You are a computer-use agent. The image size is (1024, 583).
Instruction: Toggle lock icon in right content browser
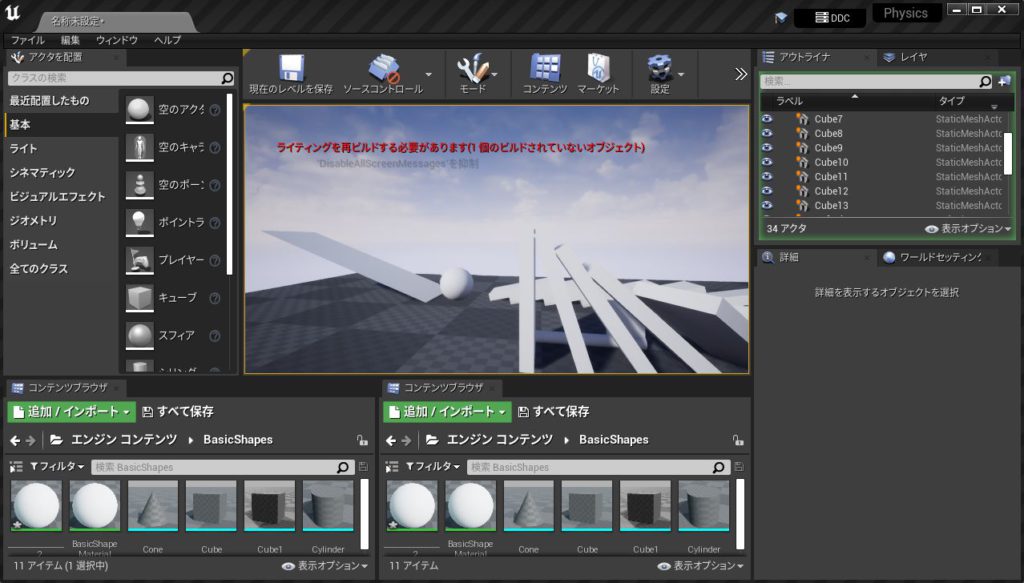[738, 440]
